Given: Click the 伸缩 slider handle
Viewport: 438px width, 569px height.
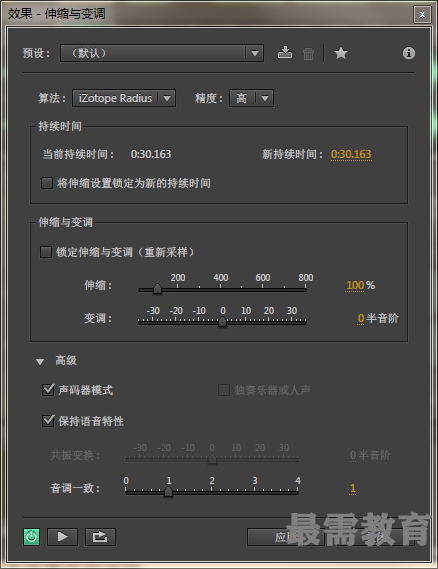Looking at the screenshot, I should [157, 289].
